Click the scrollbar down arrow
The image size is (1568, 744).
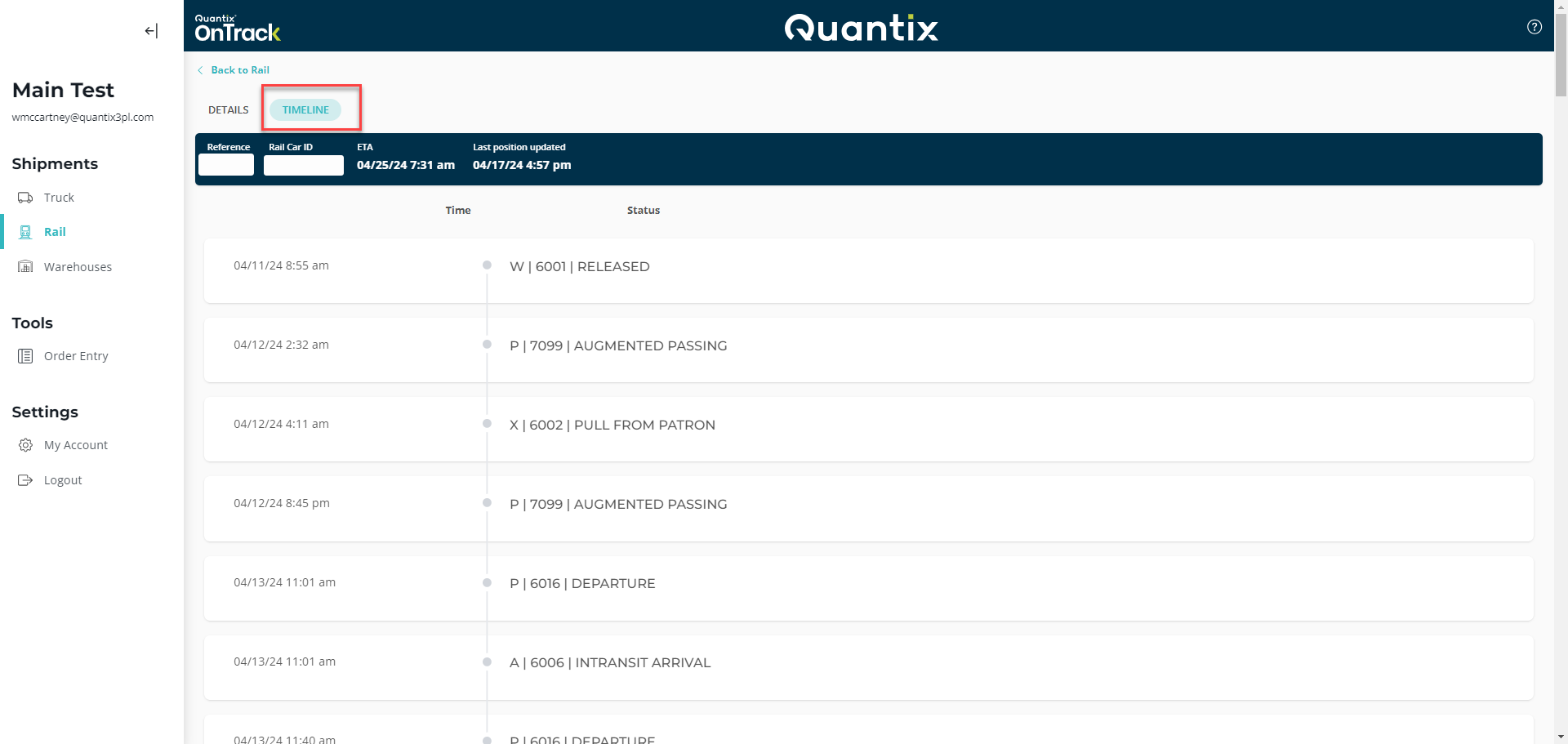pyautogui.click(x=1561, y=736)
